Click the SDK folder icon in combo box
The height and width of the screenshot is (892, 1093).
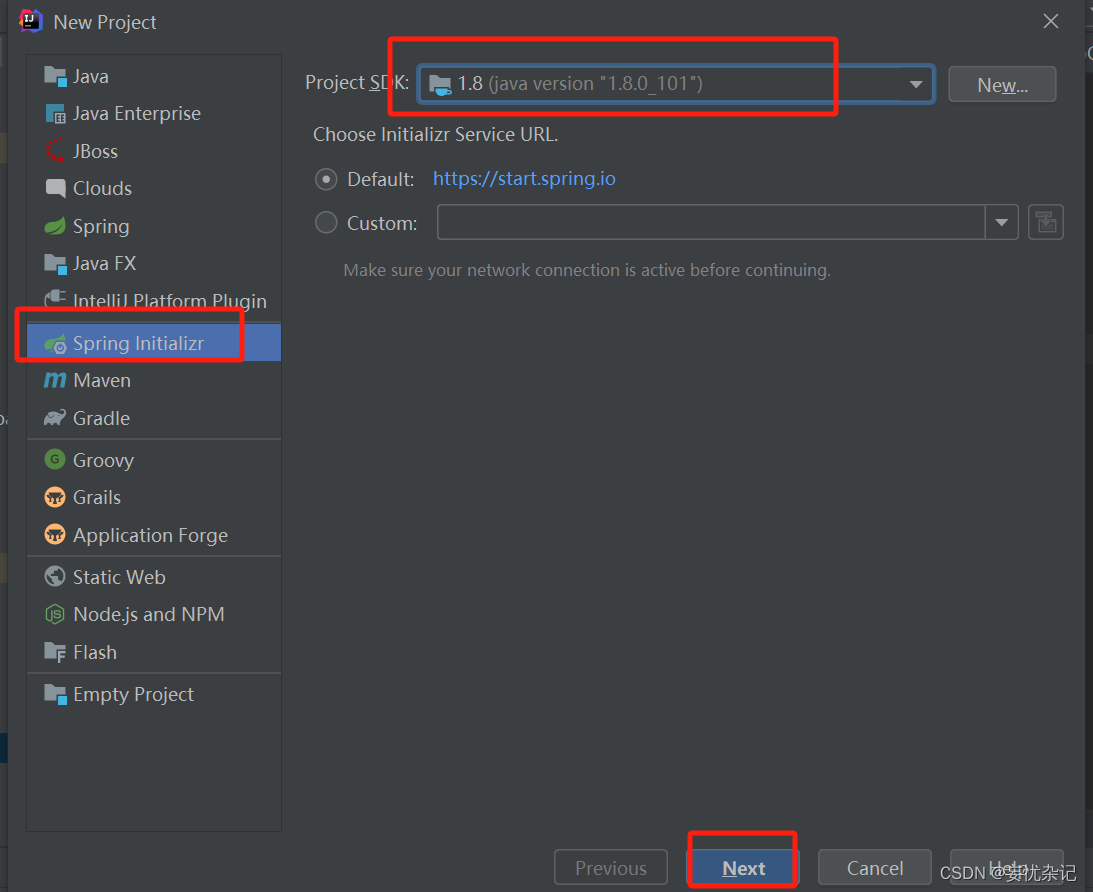tap(440, 84)
